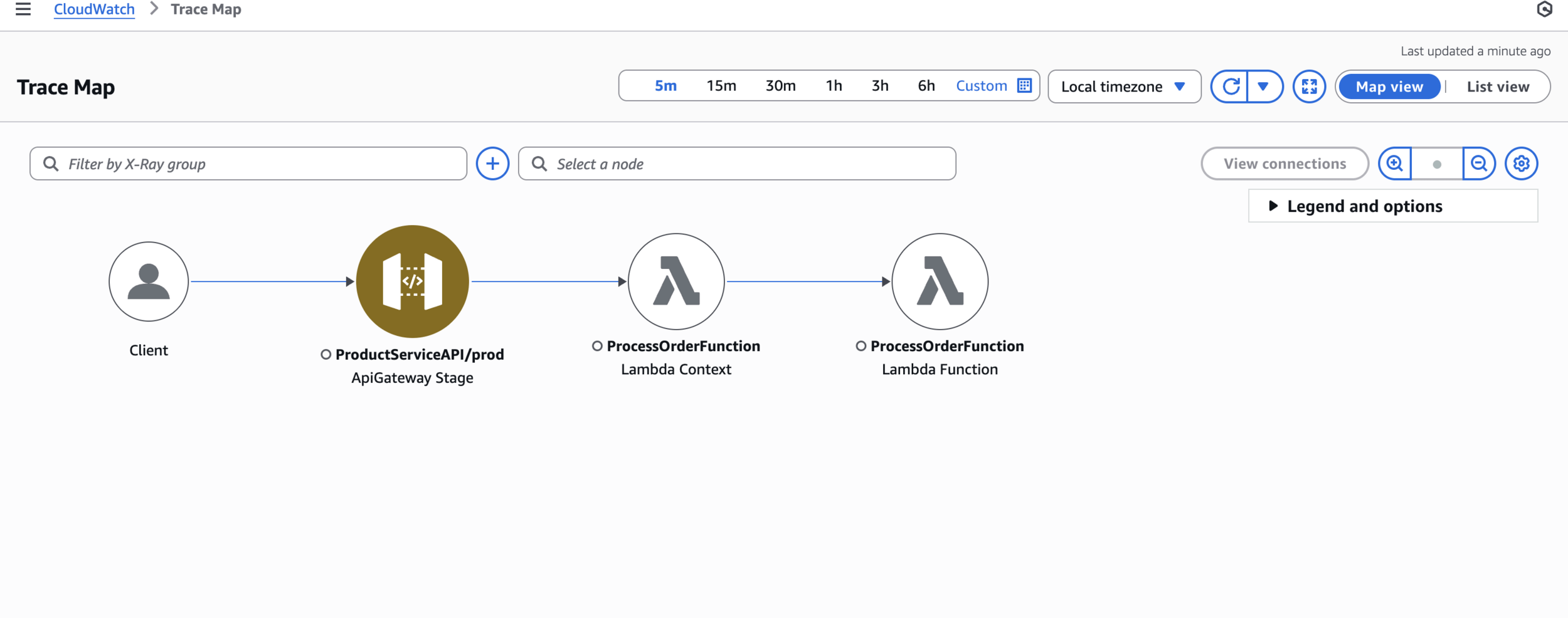Go to the CloudWatch breadcrumb link

click(x=94, y=9)
